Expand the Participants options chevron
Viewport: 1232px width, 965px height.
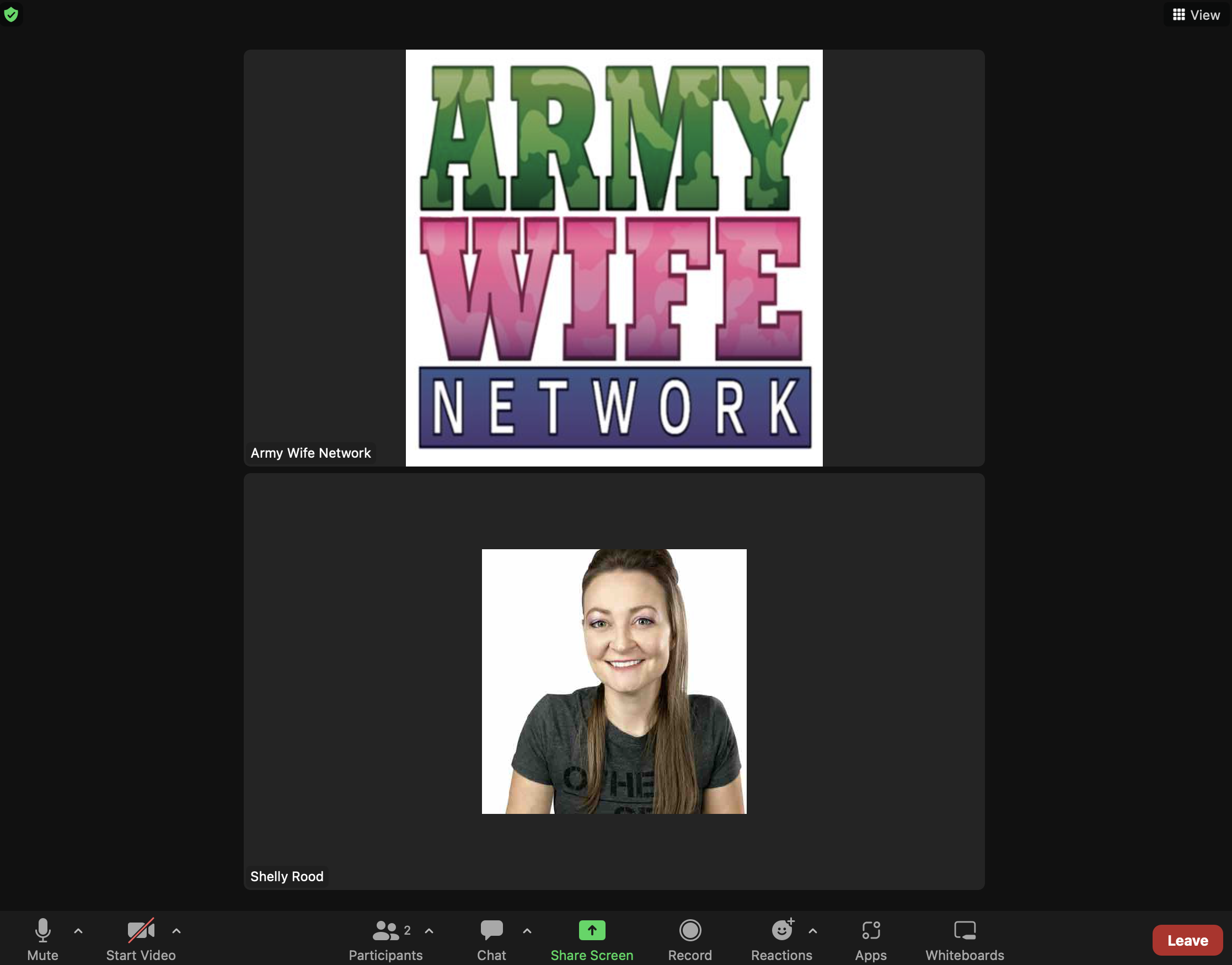[429, 931]
